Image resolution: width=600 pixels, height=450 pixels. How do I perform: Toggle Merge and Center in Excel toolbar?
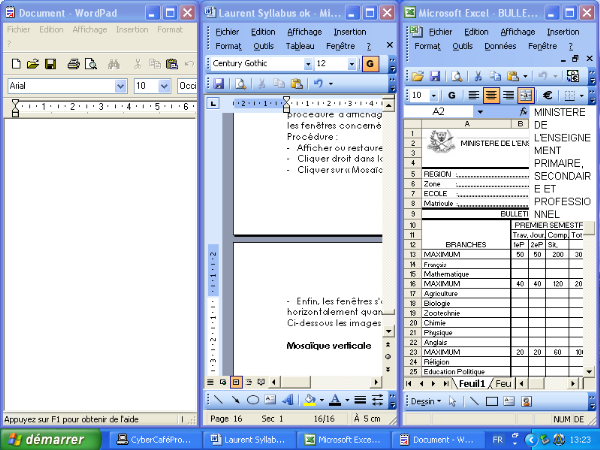[527, 95]
